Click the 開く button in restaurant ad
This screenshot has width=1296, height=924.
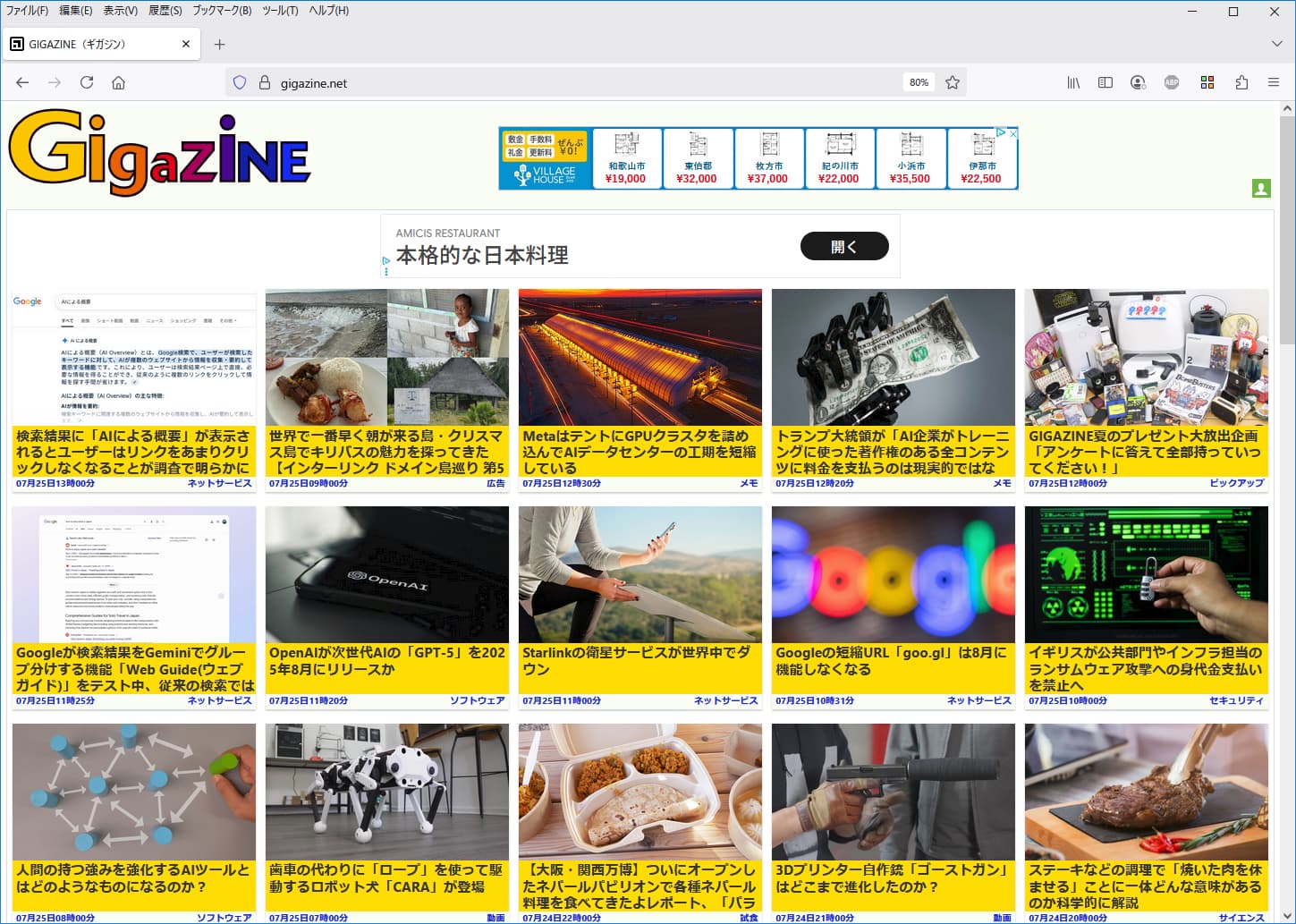844,246
